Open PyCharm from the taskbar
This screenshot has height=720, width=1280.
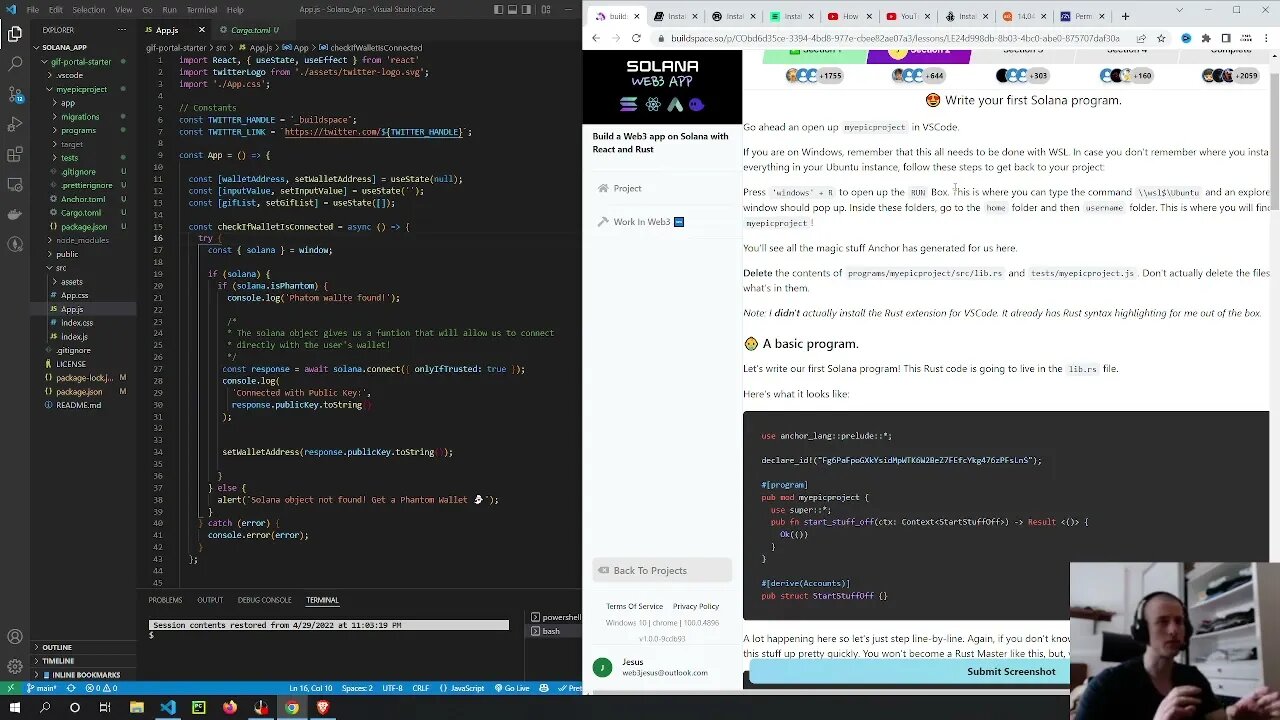coord(198,708)
